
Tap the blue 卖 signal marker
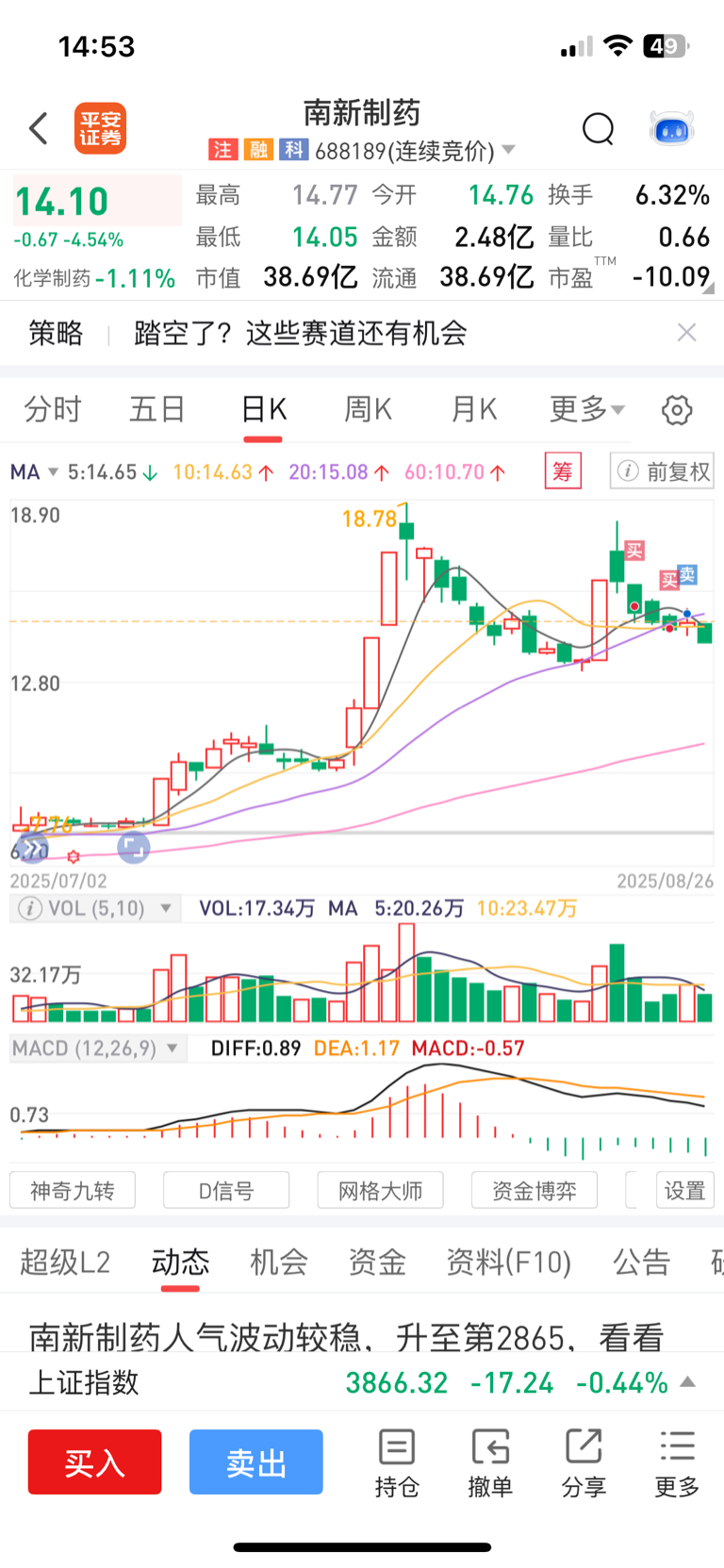687,574
